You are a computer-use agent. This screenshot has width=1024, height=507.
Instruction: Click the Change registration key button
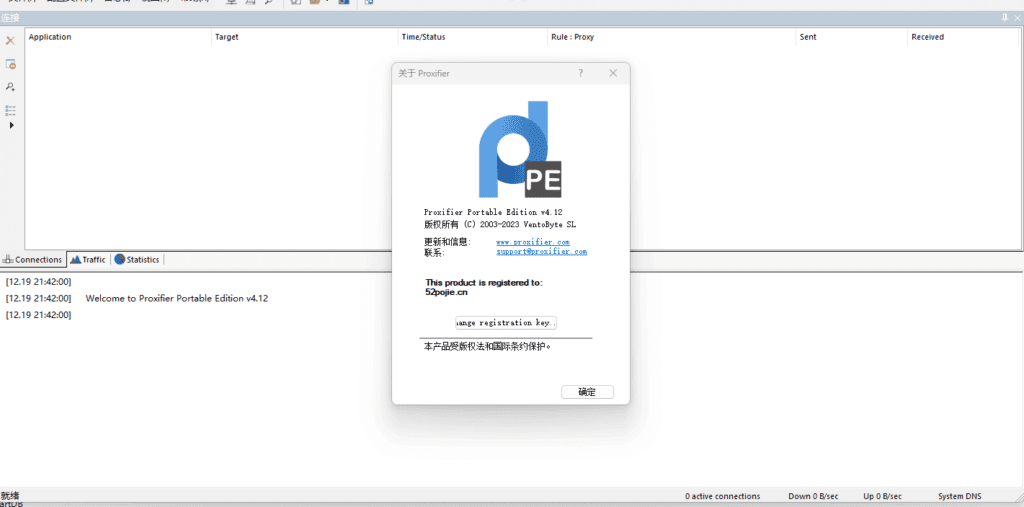(506, 323)
